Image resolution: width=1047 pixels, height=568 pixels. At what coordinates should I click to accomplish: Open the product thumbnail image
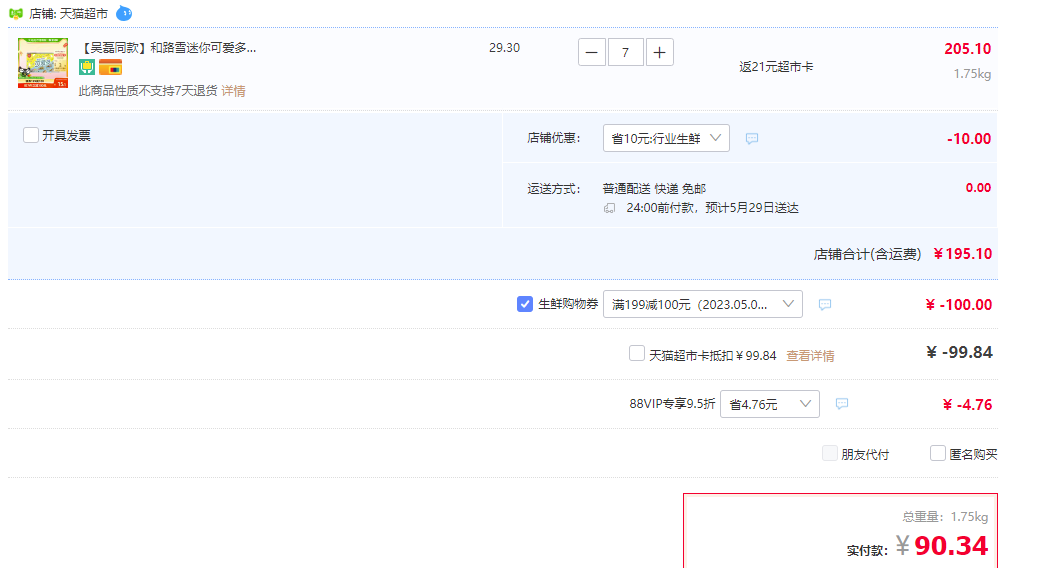43,63
